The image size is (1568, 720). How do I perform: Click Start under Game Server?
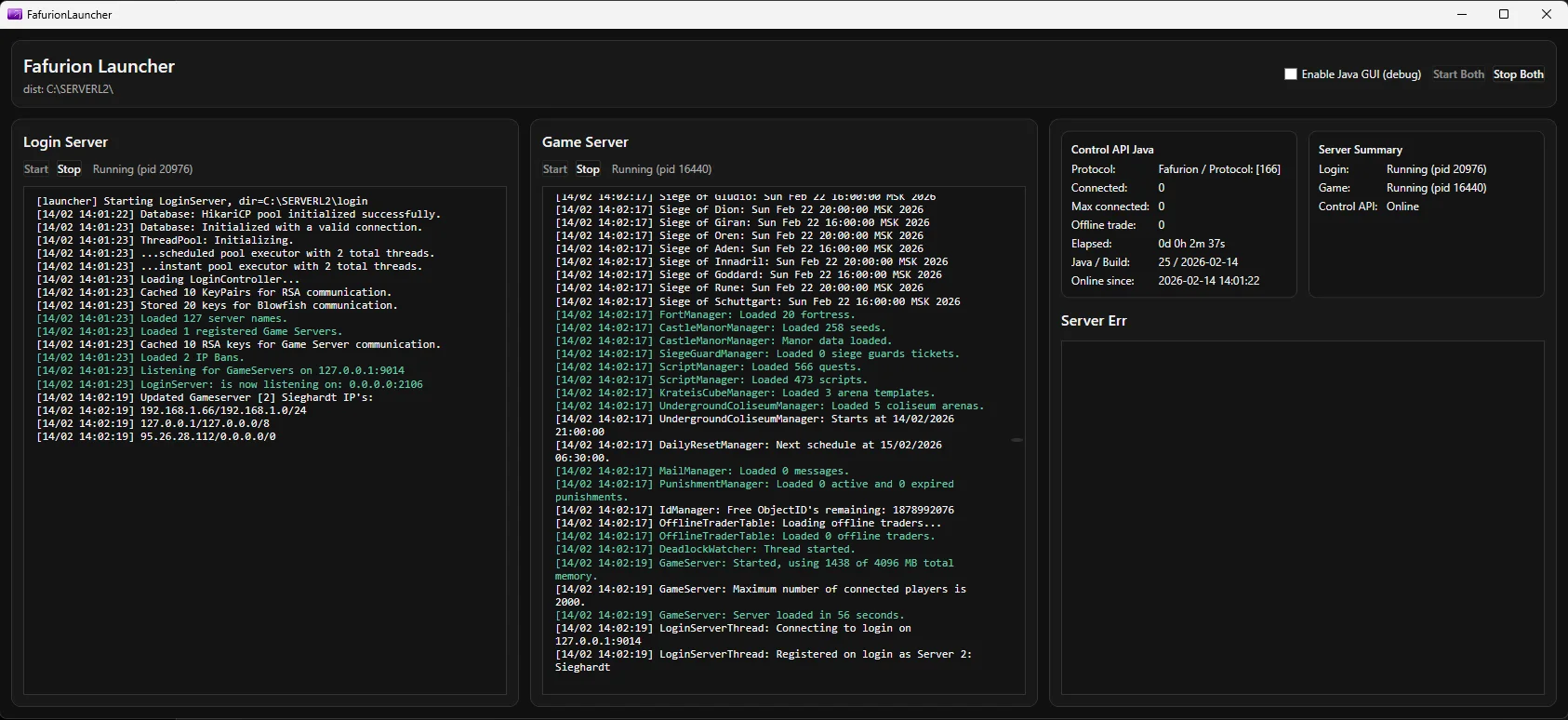click(555, 169)
